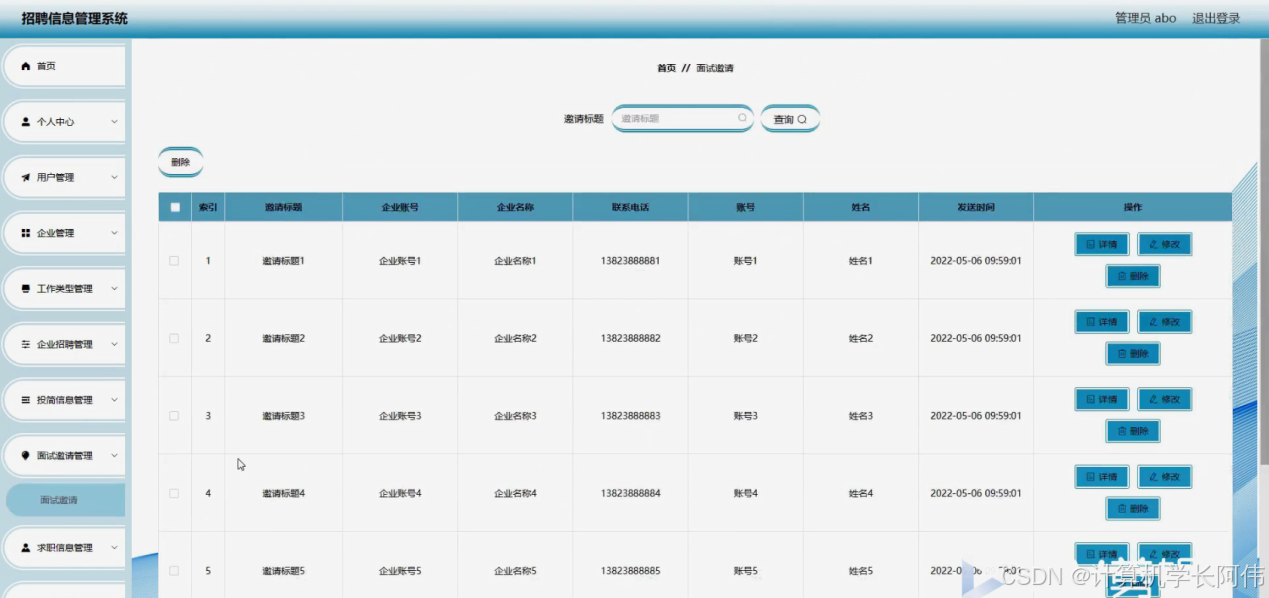Screen dimensions: 1269x598
Task: Click the 招聘信息管理系统 title
Action: [x=75, y=18]
